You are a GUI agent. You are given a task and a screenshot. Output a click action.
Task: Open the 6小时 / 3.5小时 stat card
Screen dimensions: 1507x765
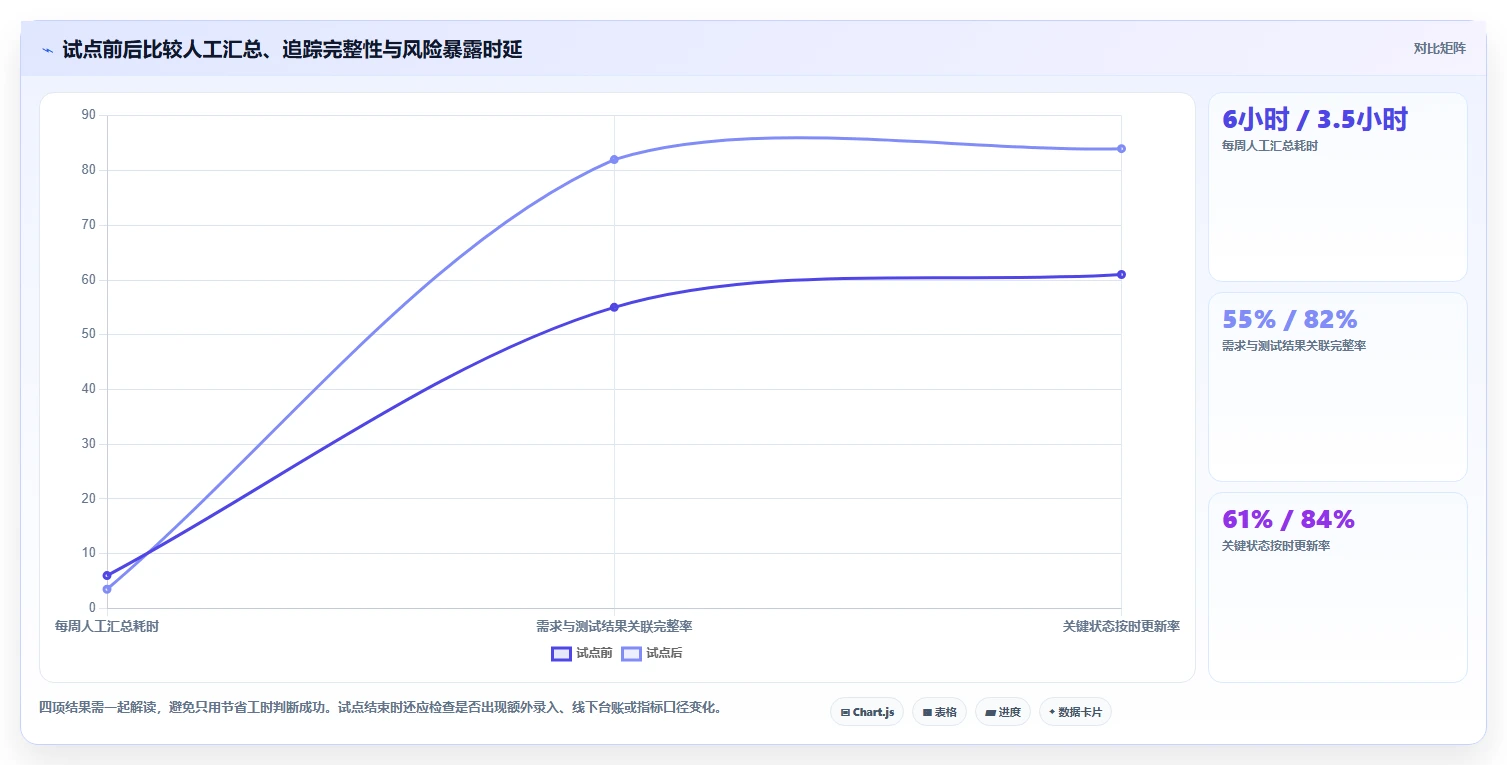pyautogui.click(x=1338, y=188)
